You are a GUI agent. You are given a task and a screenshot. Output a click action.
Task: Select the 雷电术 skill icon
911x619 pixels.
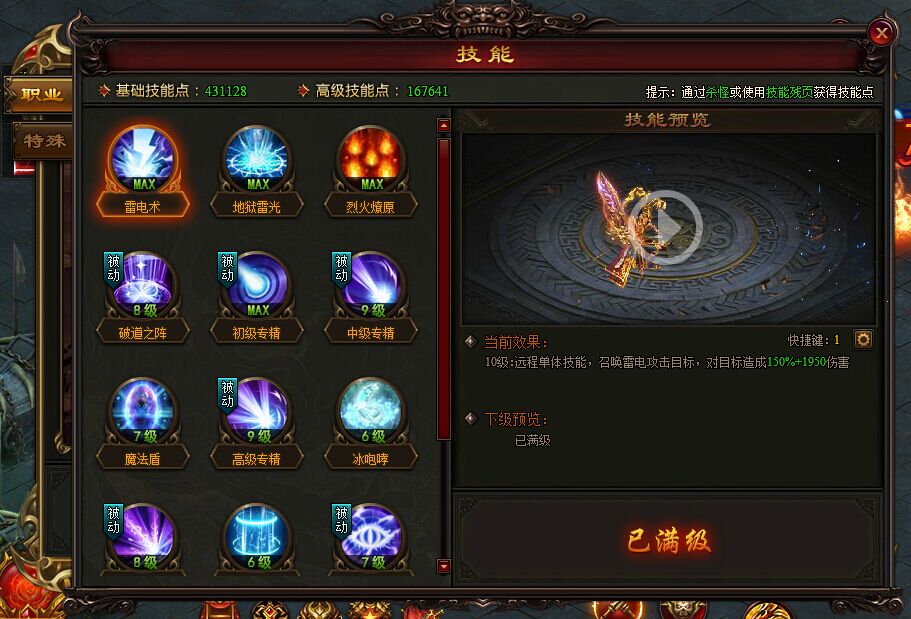pos(143,159)
